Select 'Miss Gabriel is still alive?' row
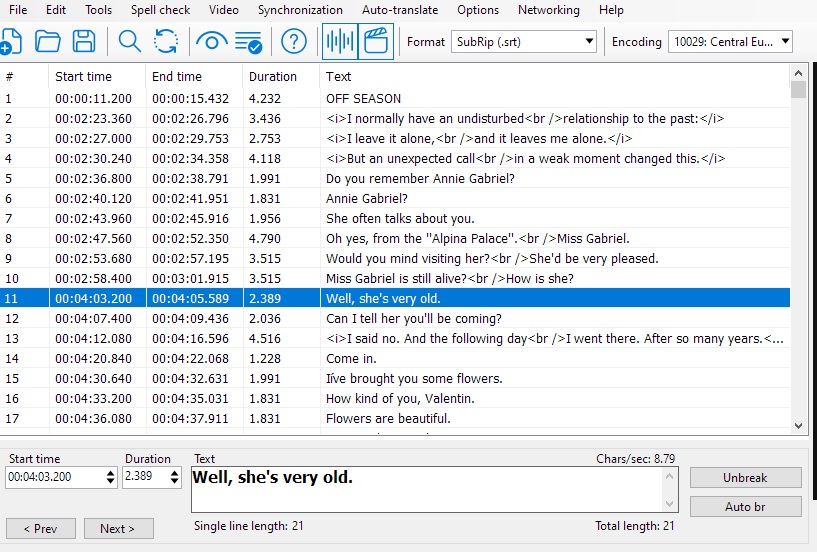 [395, 278]
